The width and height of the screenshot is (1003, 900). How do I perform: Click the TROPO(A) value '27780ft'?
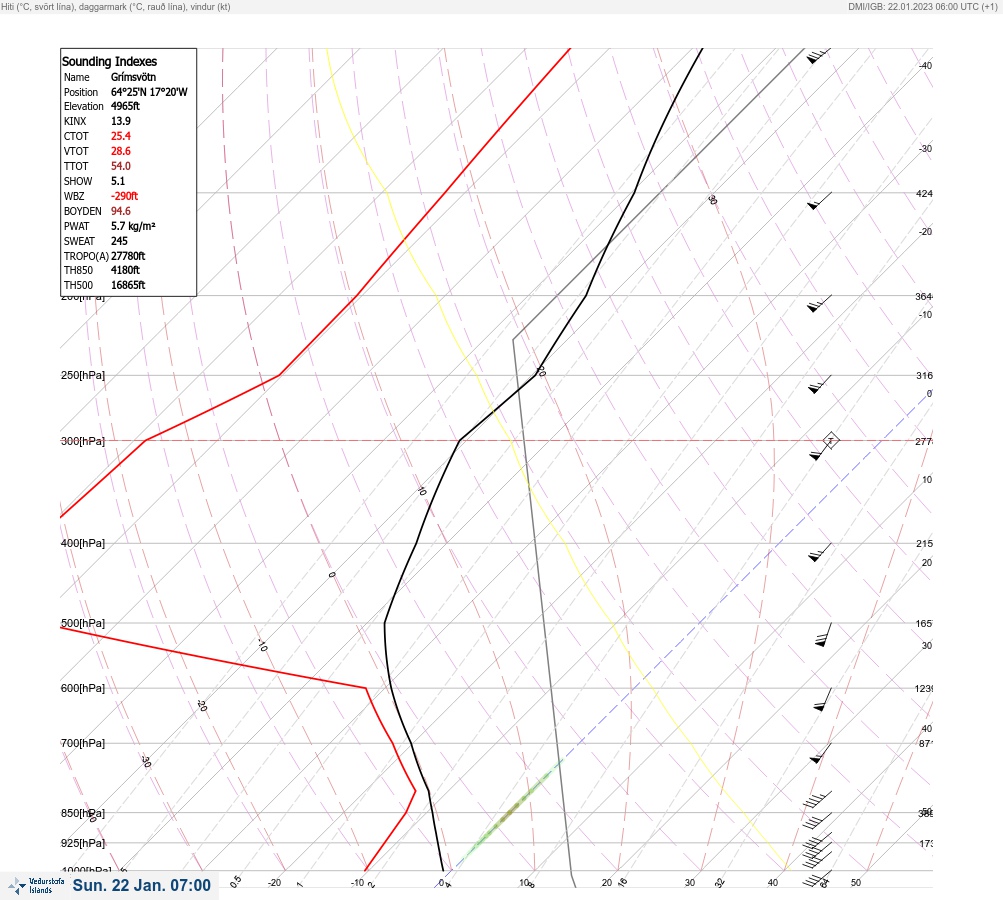[x=128, y=256]
